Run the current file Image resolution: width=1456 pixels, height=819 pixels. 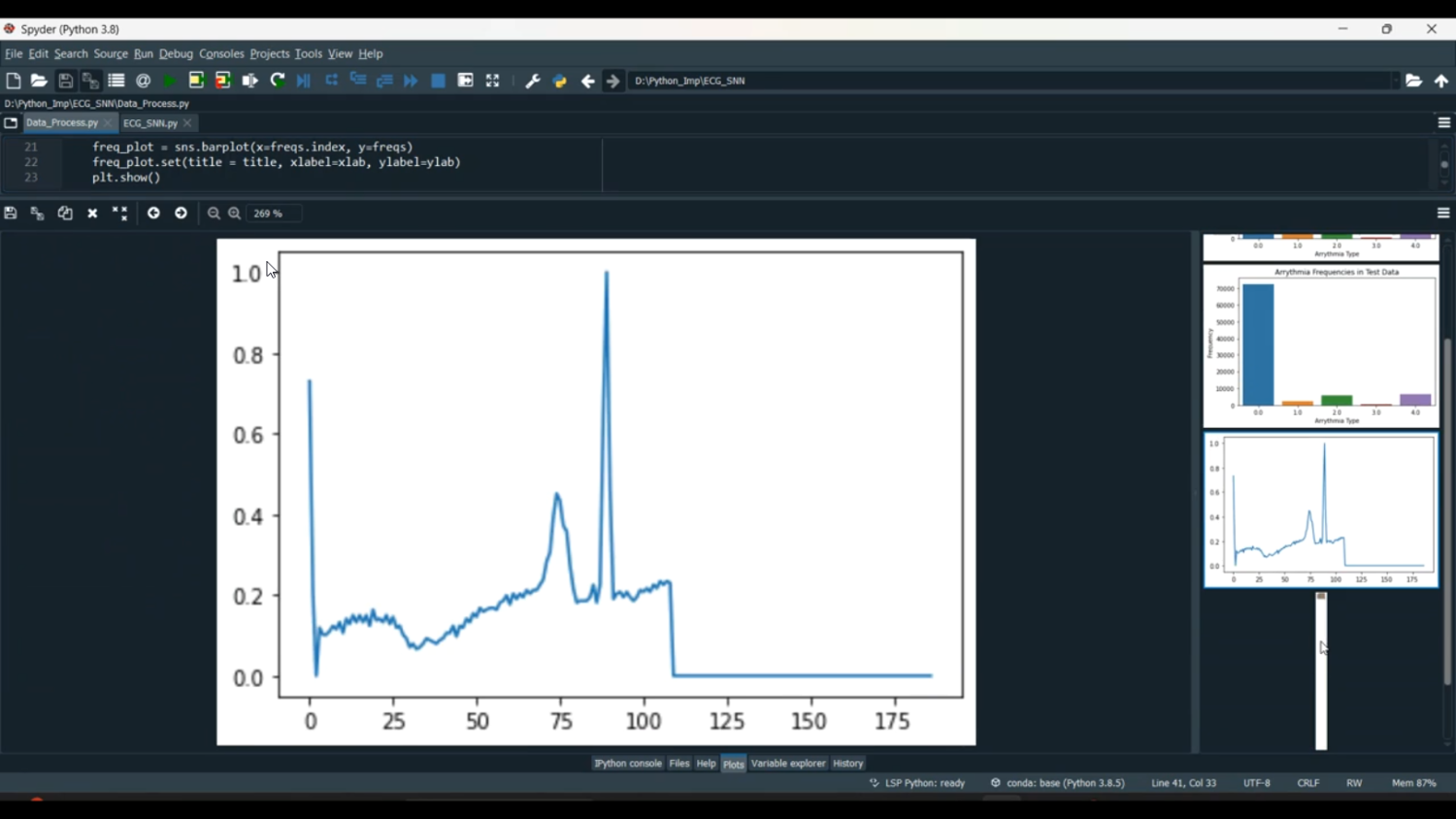pos(168,81)
